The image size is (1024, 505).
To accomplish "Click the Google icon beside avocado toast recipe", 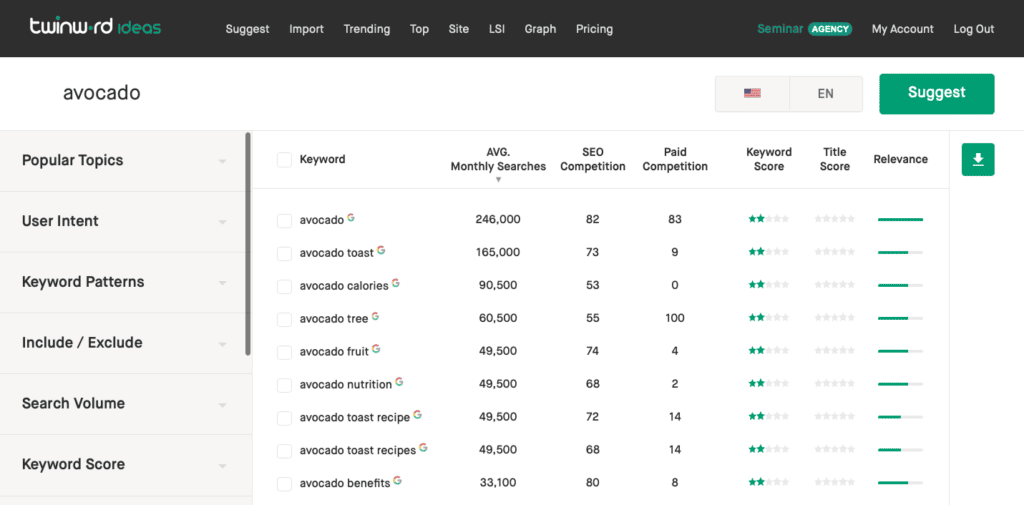I will click(x=417, y=414).
